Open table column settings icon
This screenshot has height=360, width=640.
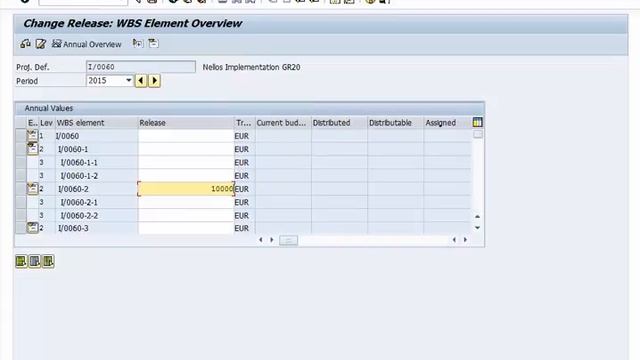coord(477,122)
